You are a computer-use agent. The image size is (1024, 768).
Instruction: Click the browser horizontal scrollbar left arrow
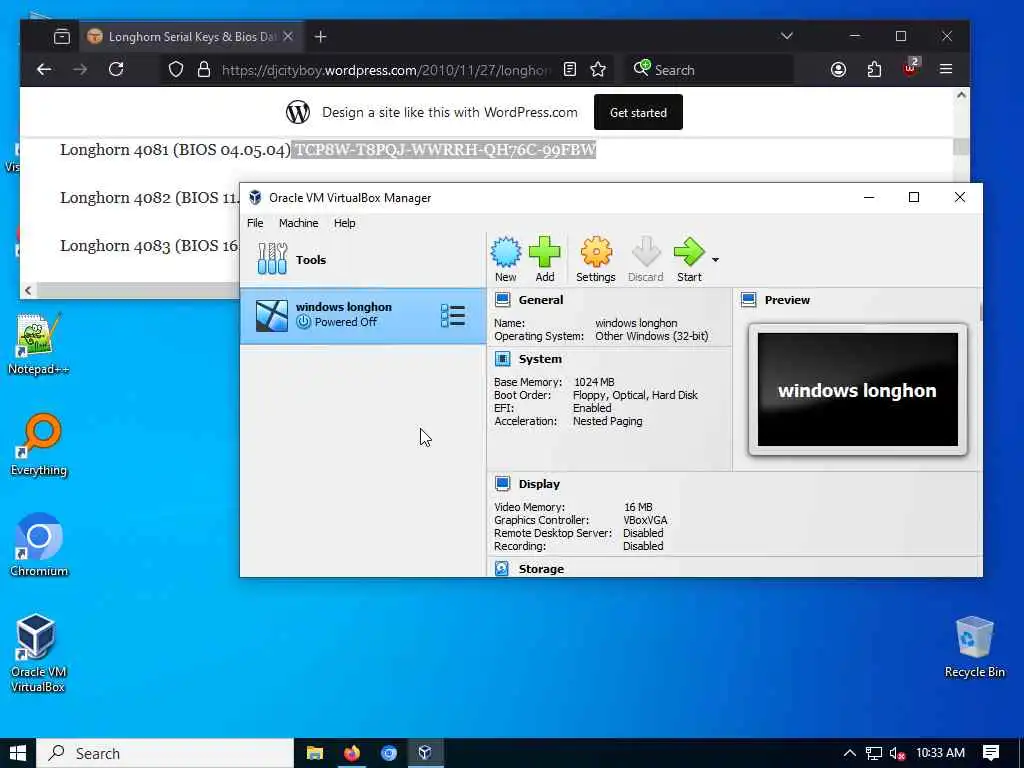pos(28,291)
